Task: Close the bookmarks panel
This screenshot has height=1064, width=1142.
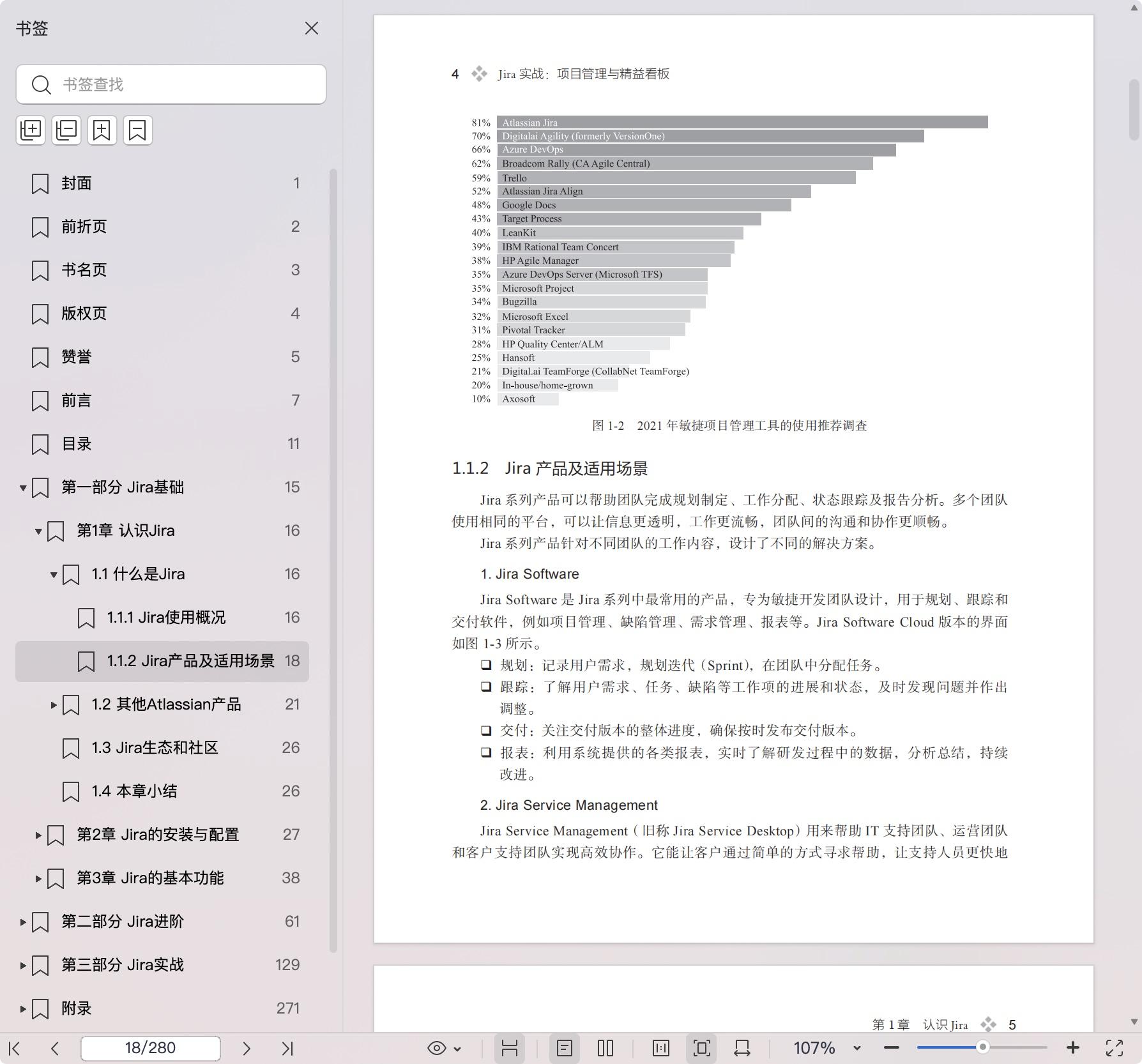Action: 311,29
